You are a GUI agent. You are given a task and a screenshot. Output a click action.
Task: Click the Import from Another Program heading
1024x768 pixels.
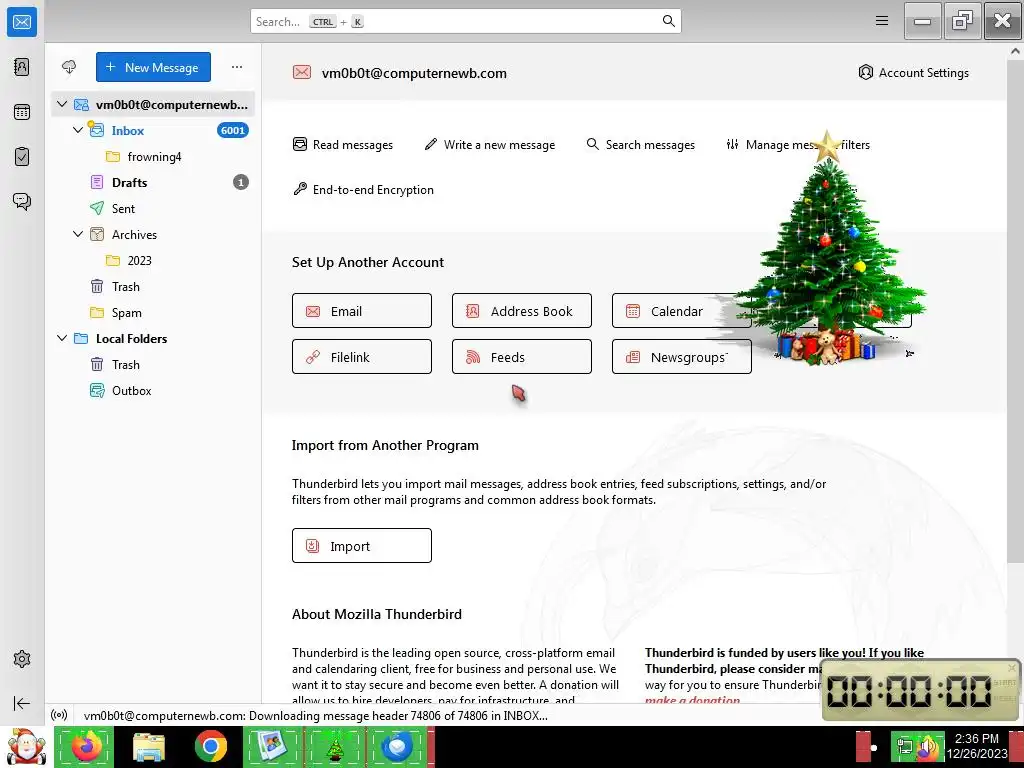click(x=385, y=445)
